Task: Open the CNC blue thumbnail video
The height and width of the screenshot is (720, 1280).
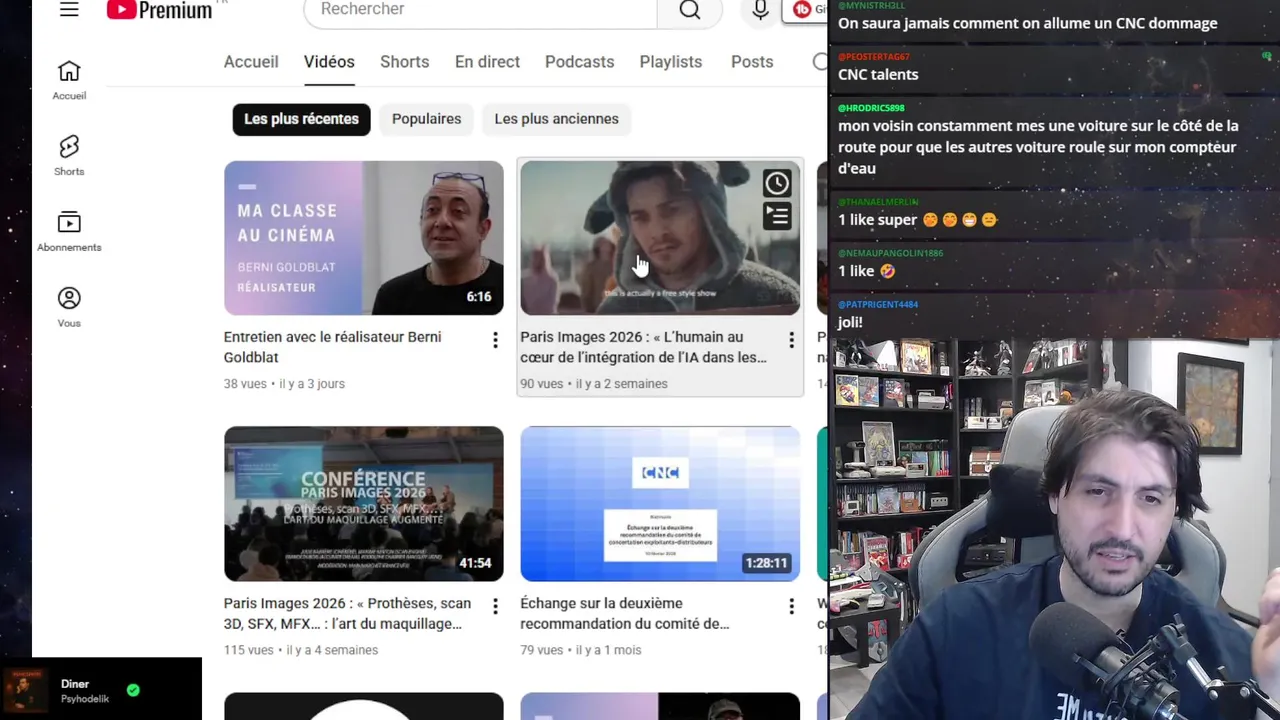Action: click(660, 504)
